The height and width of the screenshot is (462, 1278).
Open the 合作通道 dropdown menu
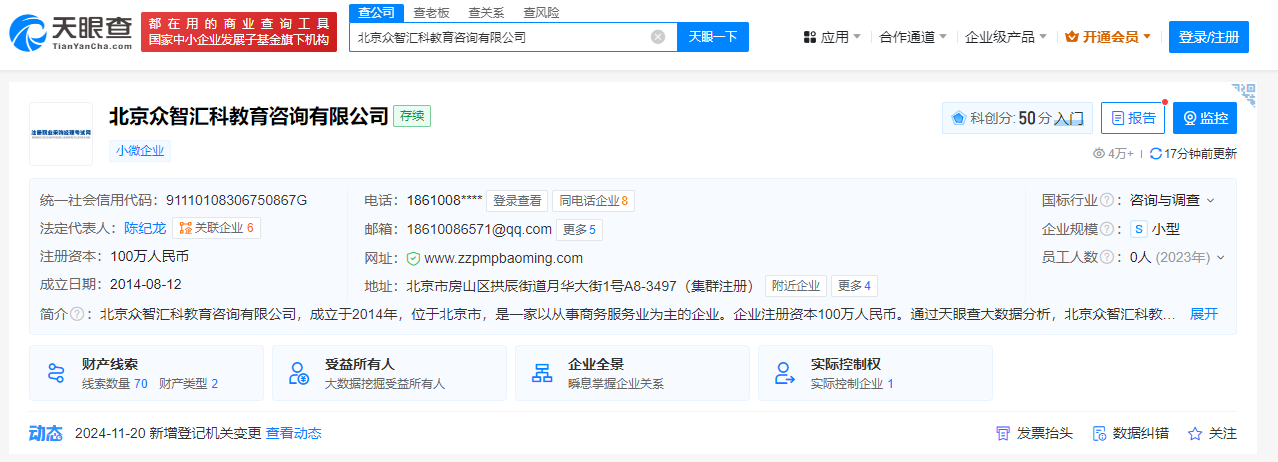pos(914,37)
